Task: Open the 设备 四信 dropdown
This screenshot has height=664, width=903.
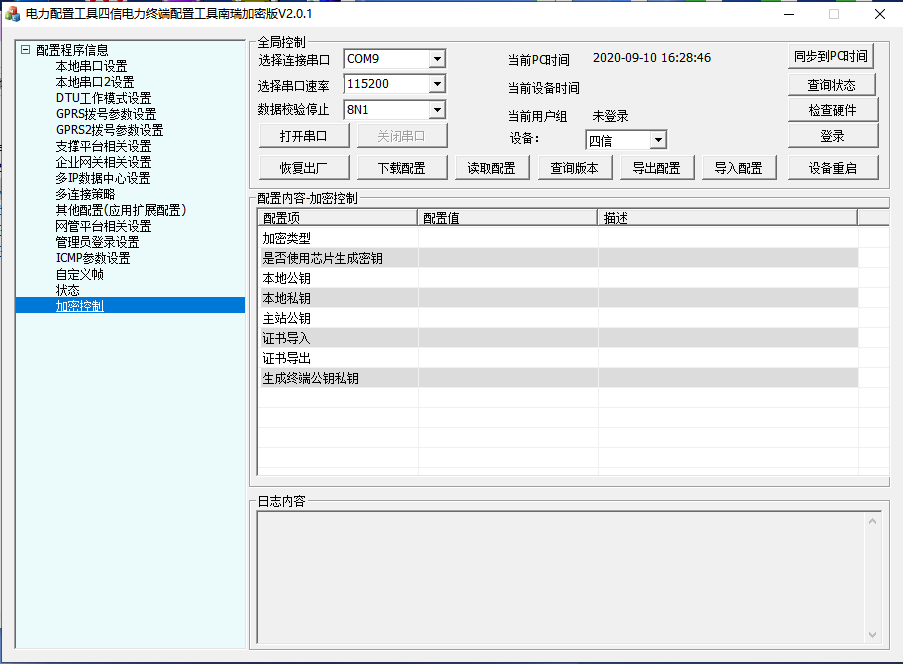Action: click(657, 140)
